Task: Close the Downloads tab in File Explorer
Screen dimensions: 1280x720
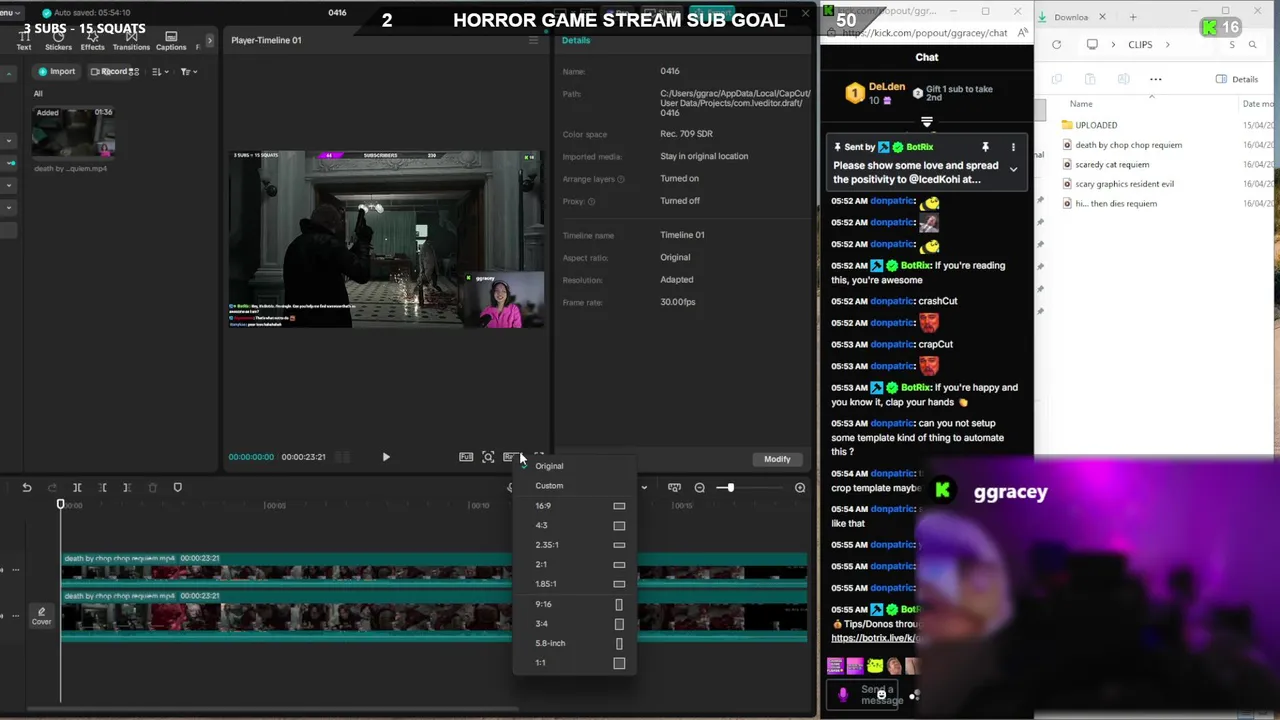Action: [1102, 17]
